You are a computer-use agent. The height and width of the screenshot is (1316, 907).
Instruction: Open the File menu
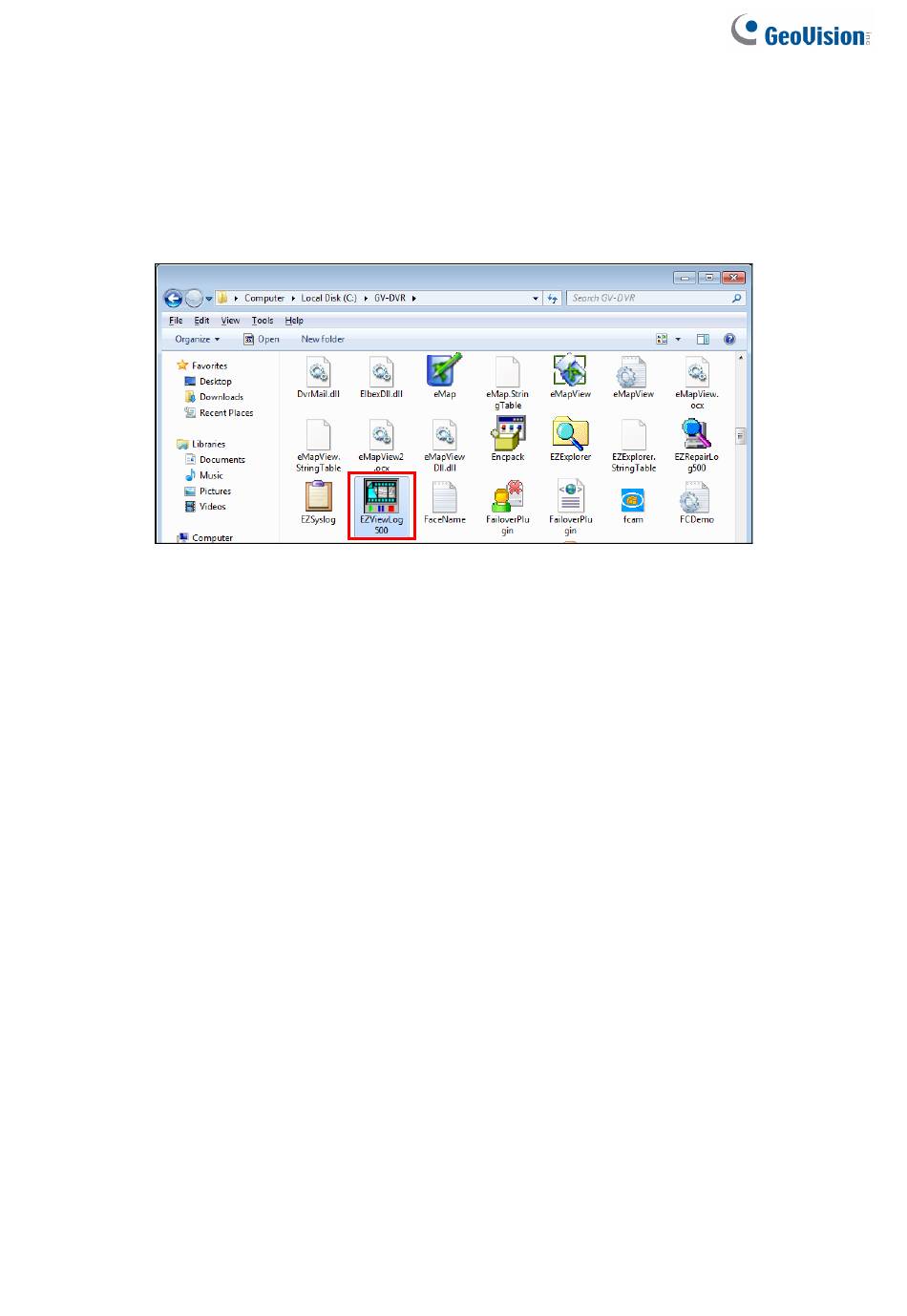176,321
